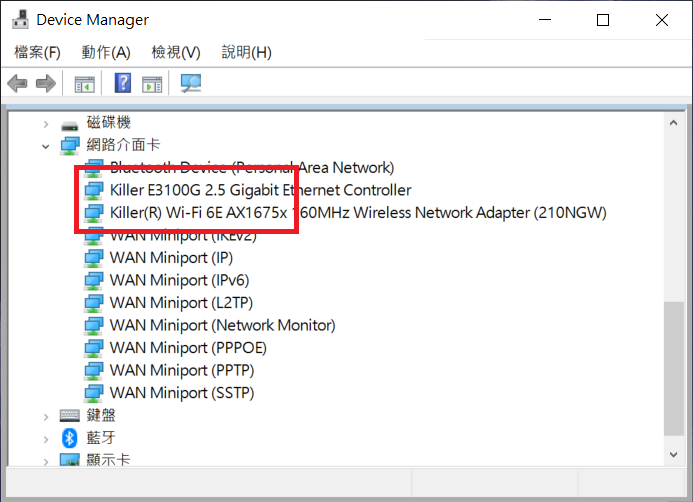The height and width of the screenshot is (502, 693).
Task: Click Scan for hardware changes icon
Action: (x=190, y=83)
